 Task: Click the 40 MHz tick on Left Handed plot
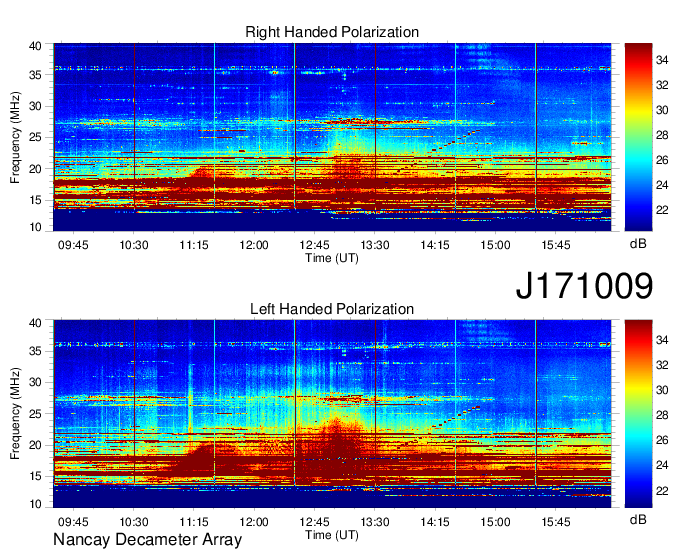coord(36,322)
